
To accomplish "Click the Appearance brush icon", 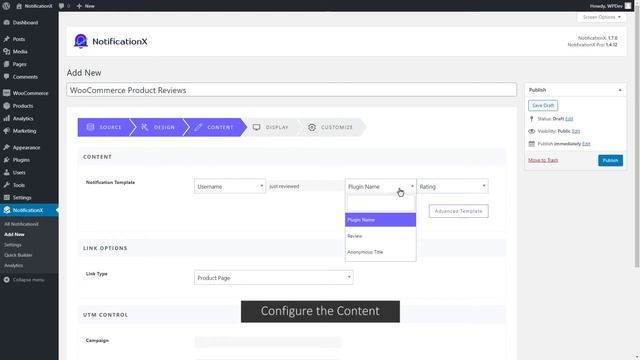I will coord(7,147).
